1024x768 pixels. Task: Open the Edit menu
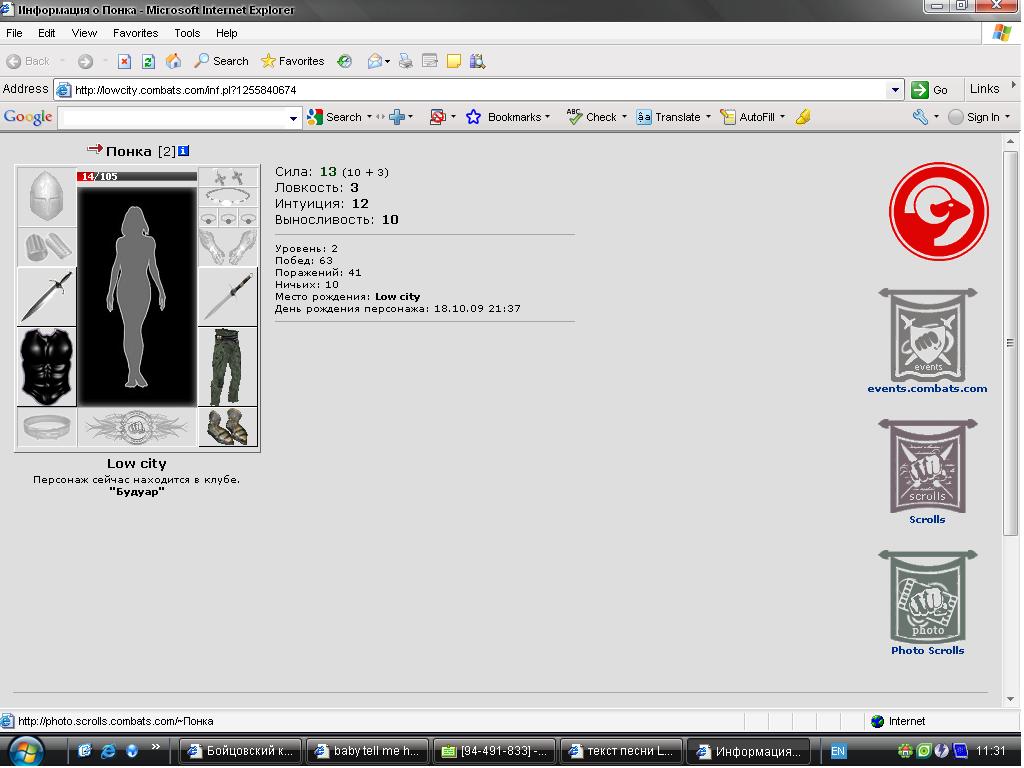pos(46,33)
